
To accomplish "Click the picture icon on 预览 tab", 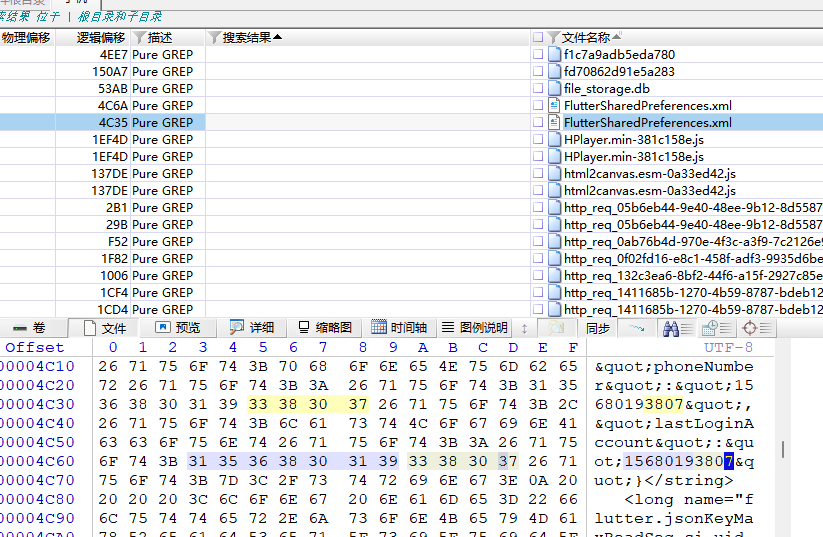I will [163, 328].
